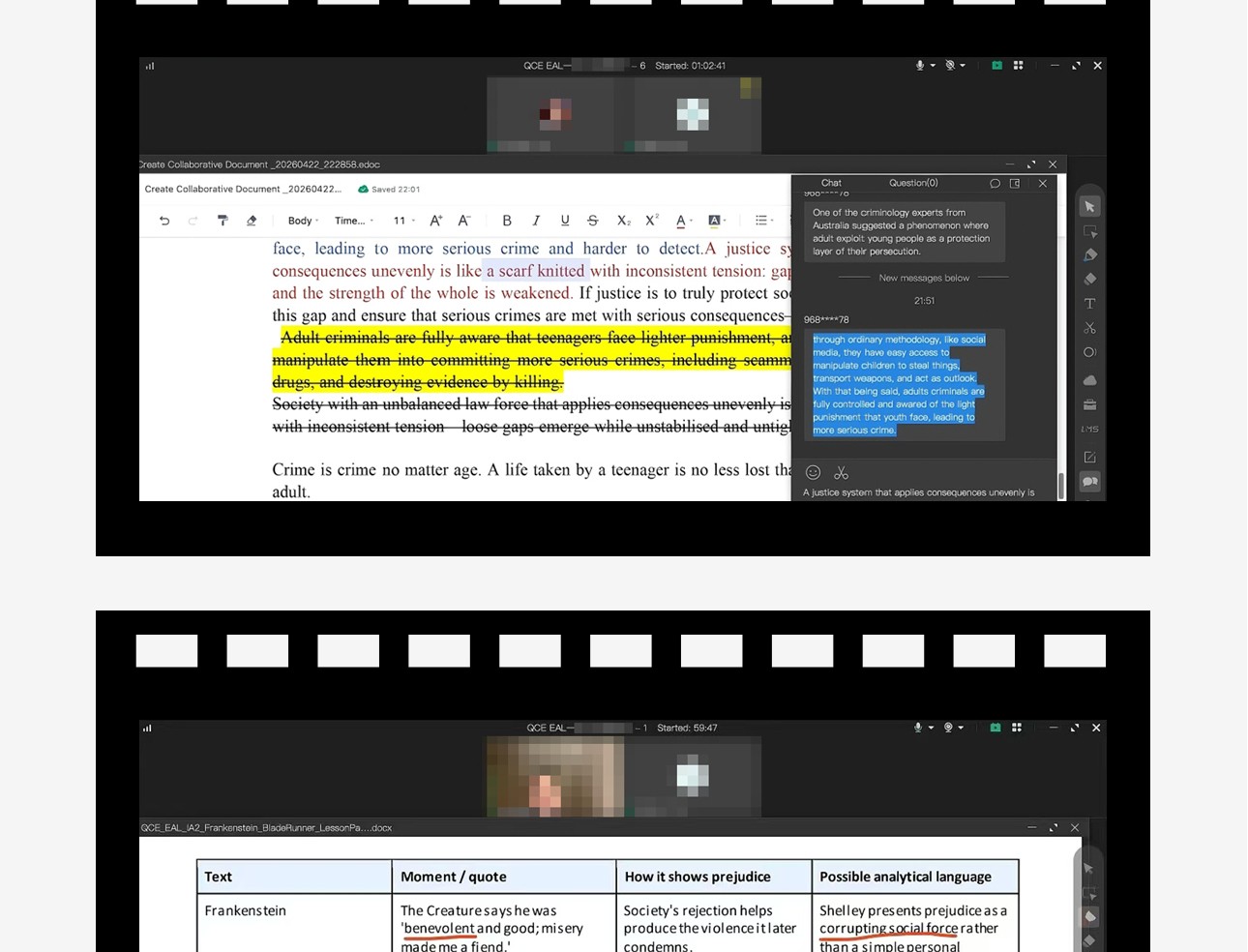The image size is (1248, 952).
Task: Toggle subscript formatting
Action: pyautogui.click(x=624, y=221)
